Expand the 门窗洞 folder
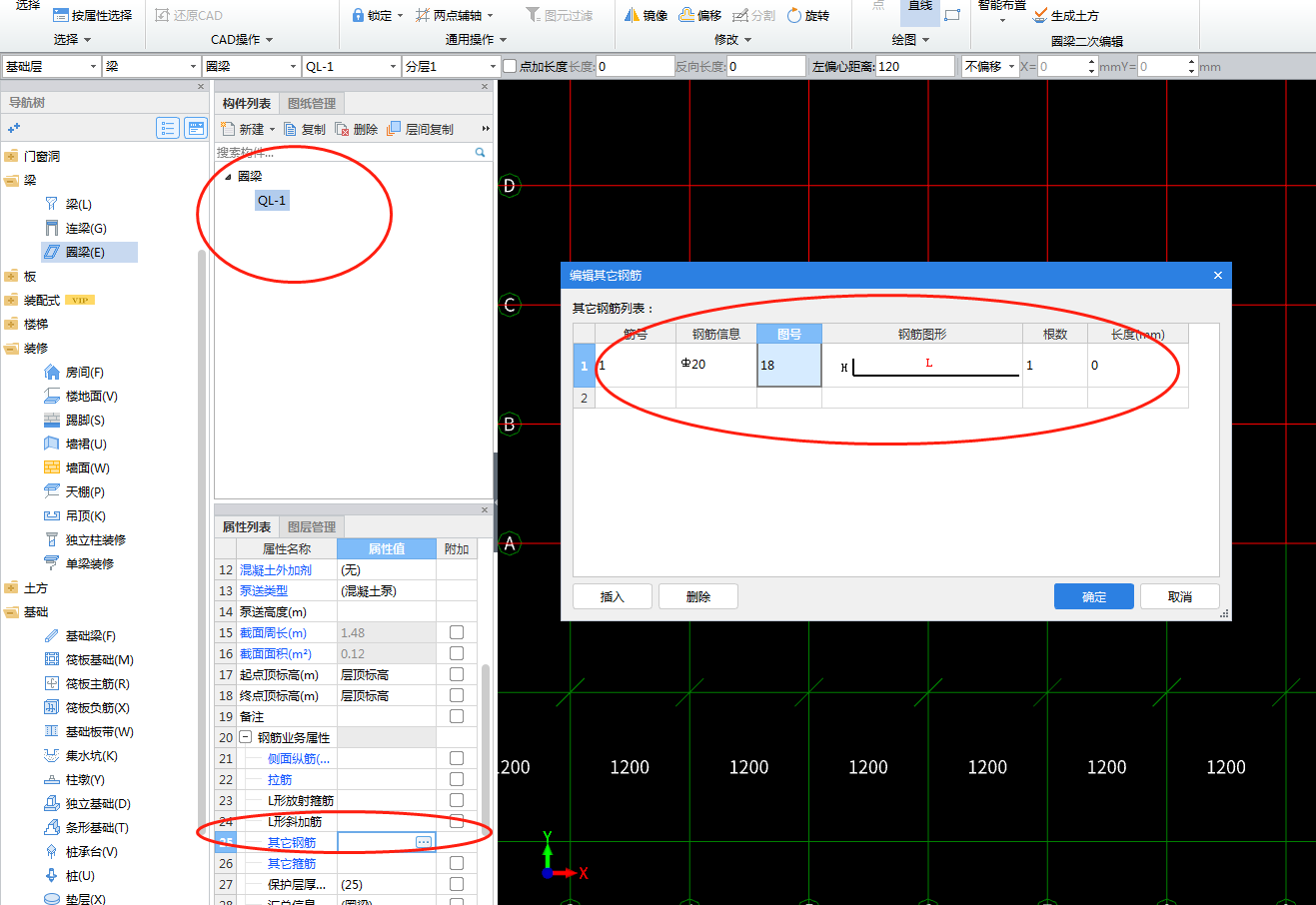 [11, 156]
